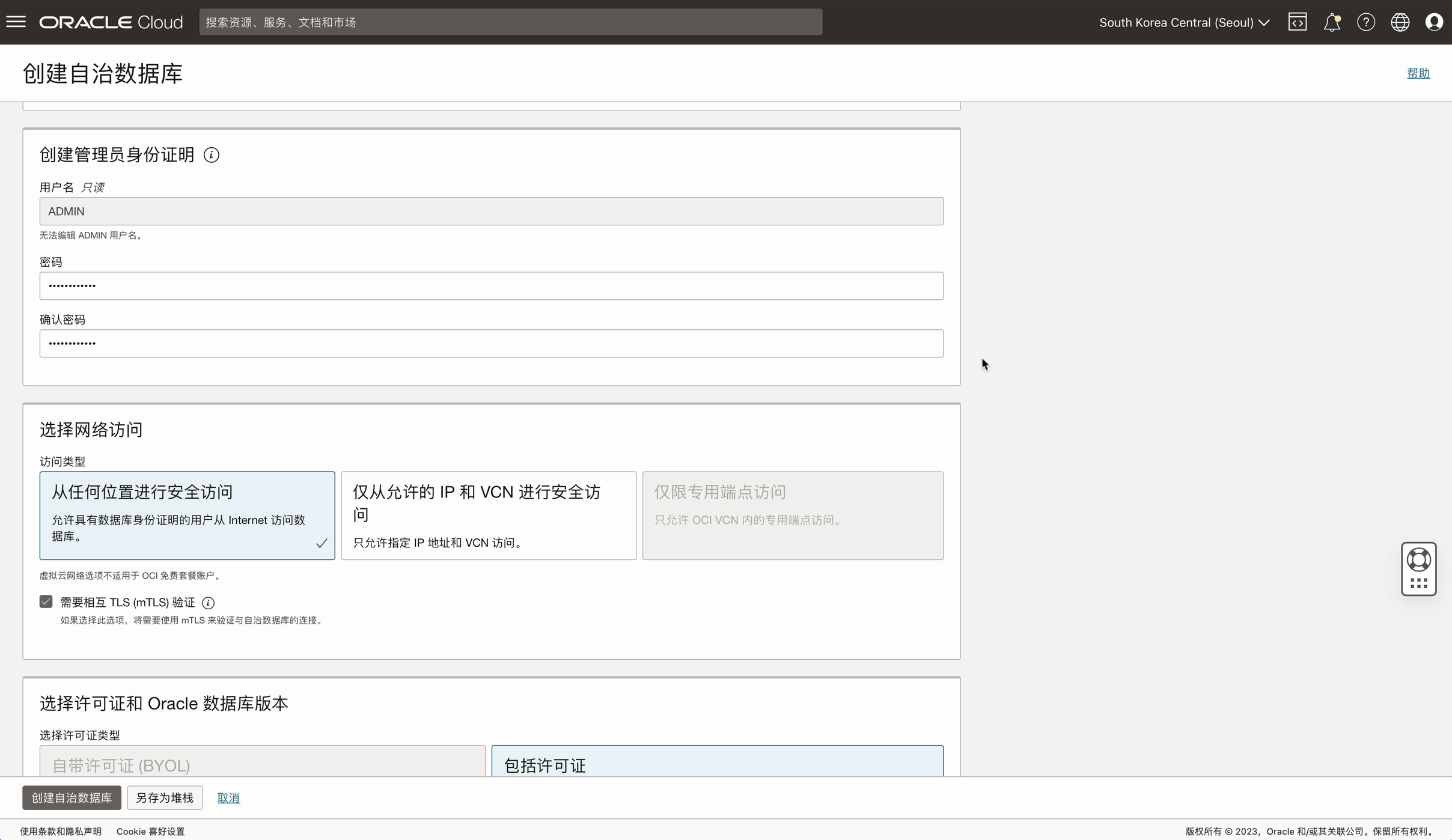Click the info icon beside mTLS 验证

point(208,603)
